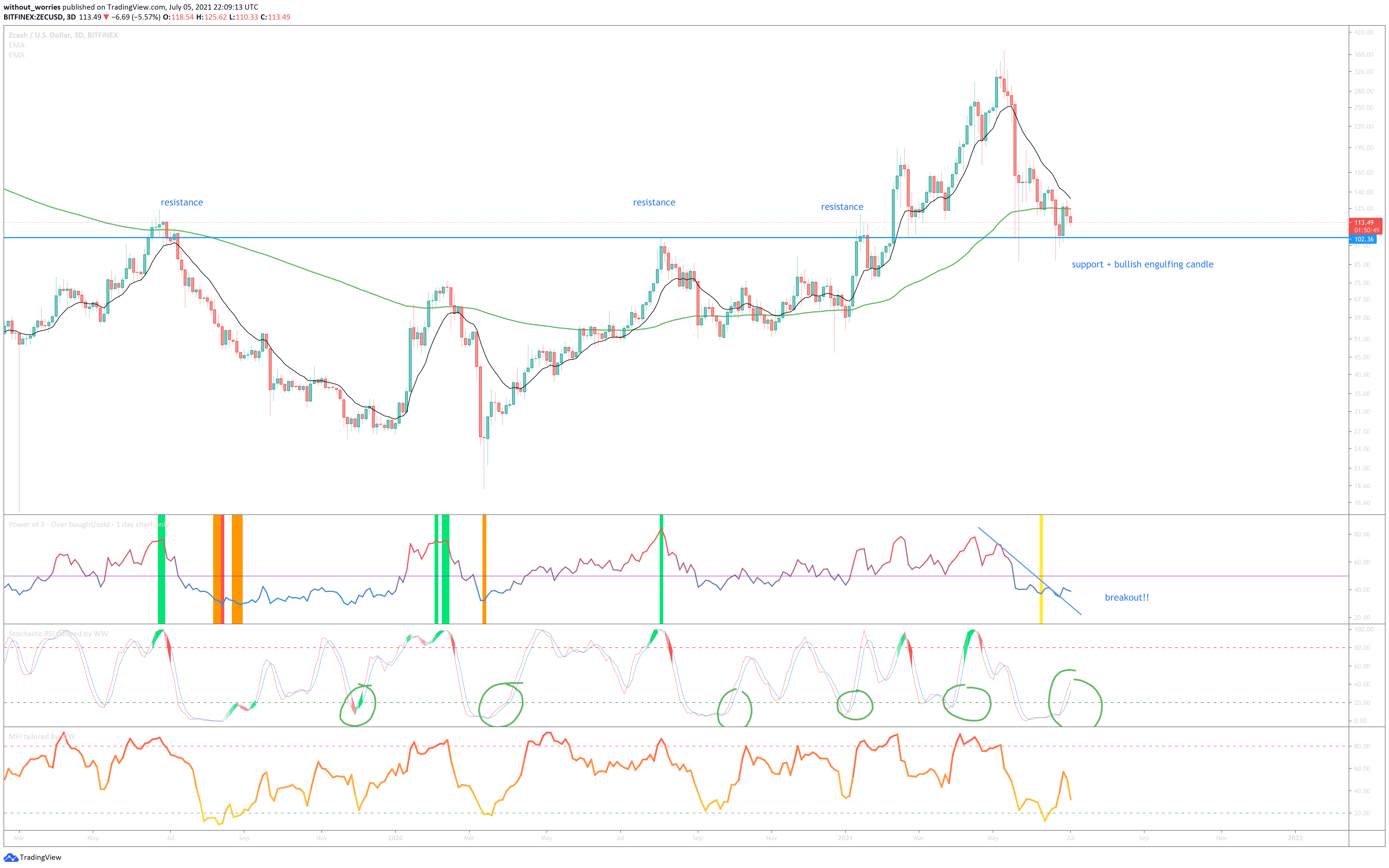Click the 320.00 price axis value
The height and width of the screenshot is (868, 1389).
(1364, 72)
